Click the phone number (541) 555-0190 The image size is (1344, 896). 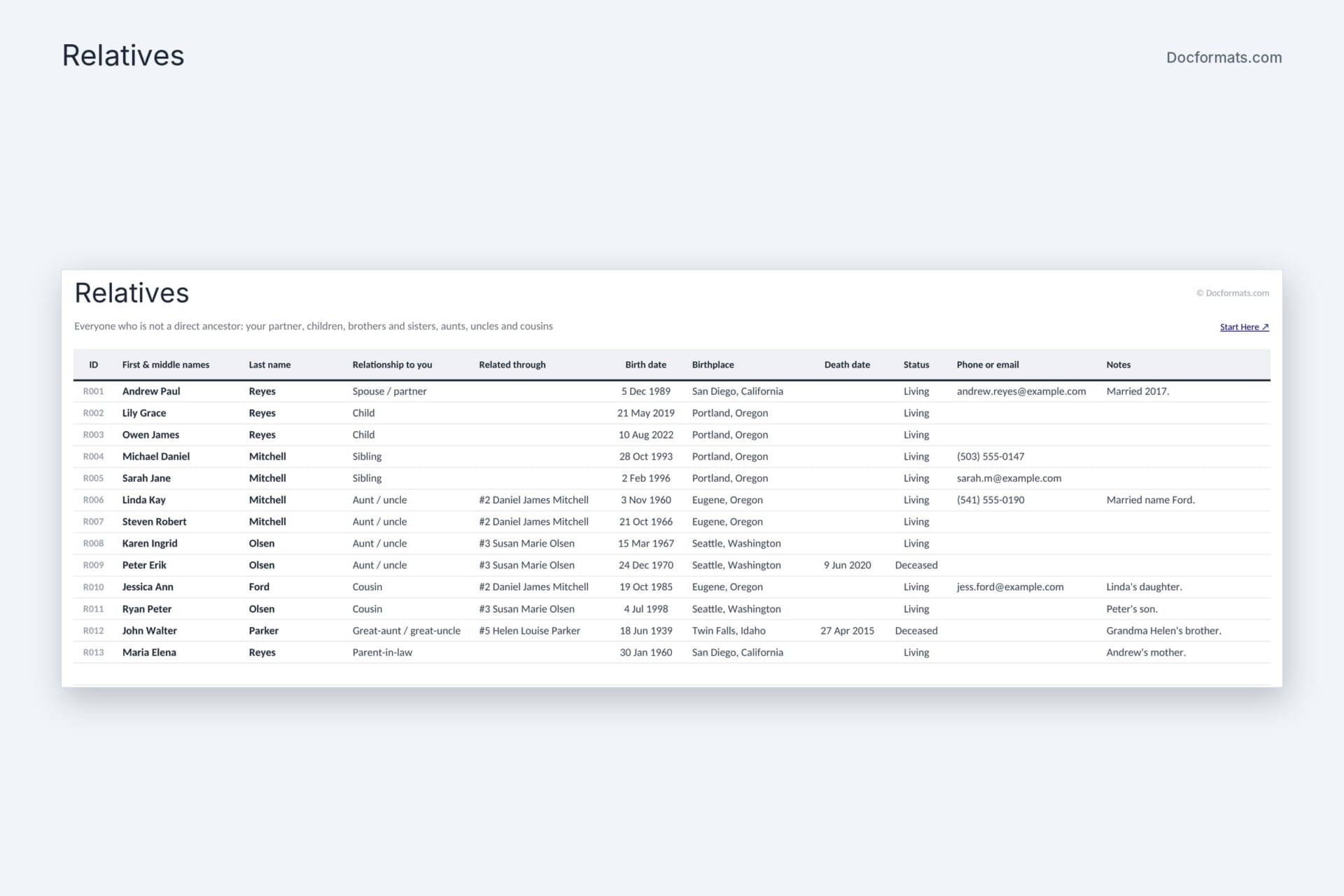point(990,500)
